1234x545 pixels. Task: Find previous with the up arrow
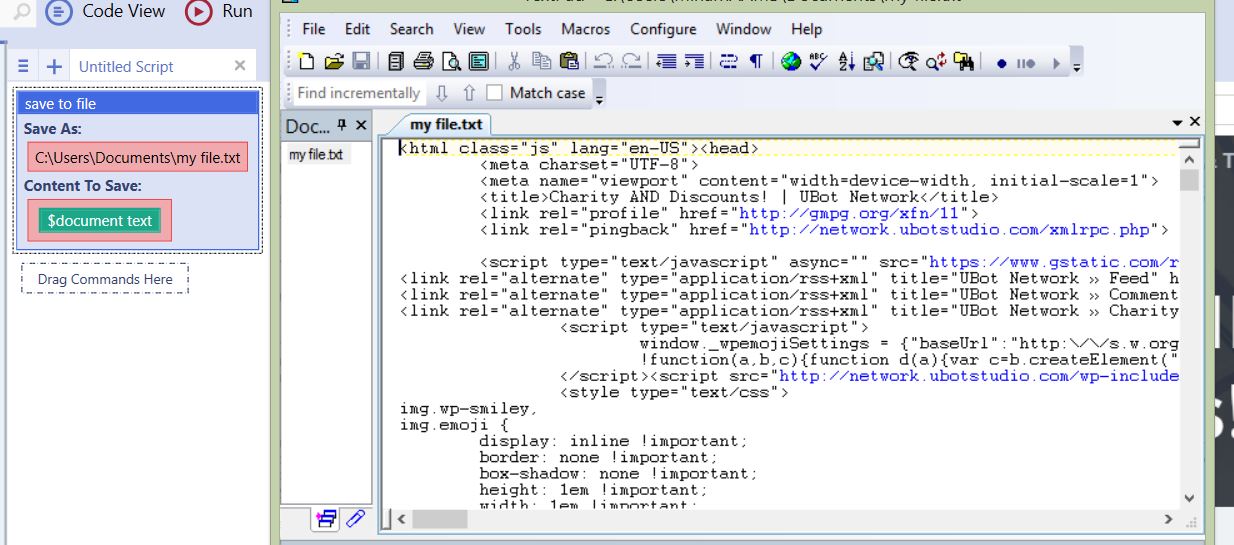pyautogui.click(x=469, y=93)
